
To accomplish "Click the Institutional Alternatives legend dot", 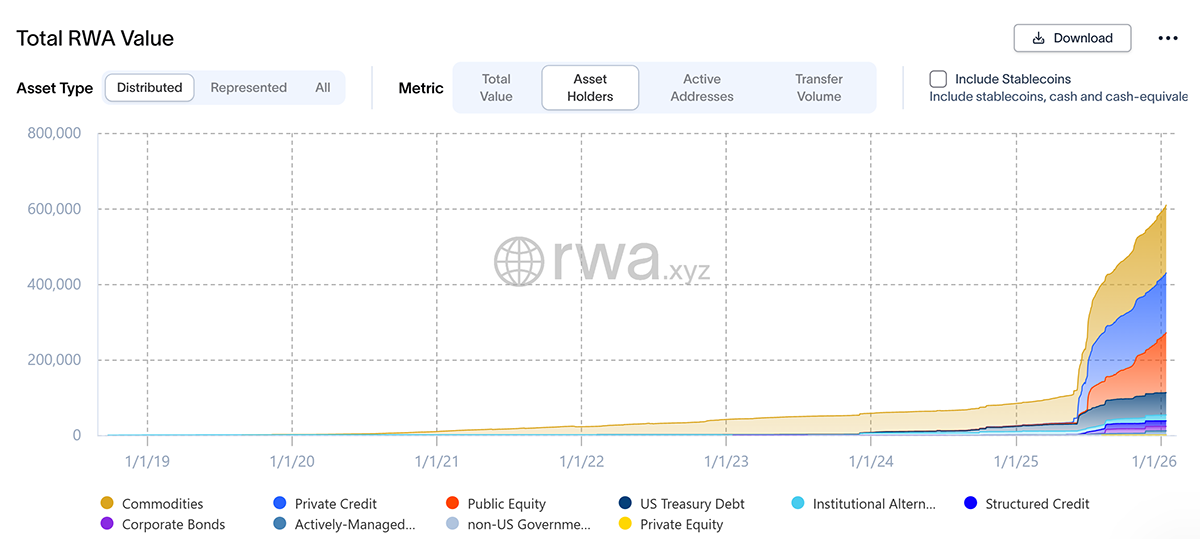I will tap(797, 503).
